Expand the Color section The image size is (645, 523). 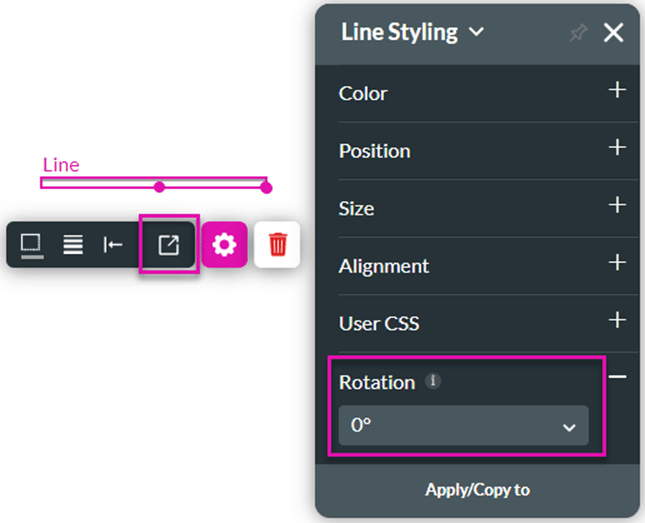pyautogui.click(x=617, y=90)
